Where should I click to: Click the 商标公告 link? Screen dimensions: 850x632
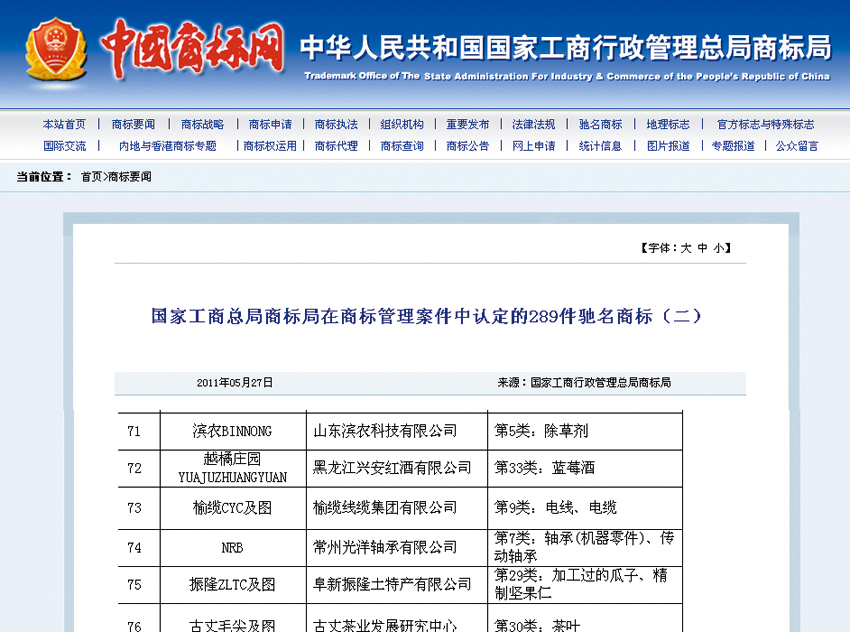tap(468, 146)
